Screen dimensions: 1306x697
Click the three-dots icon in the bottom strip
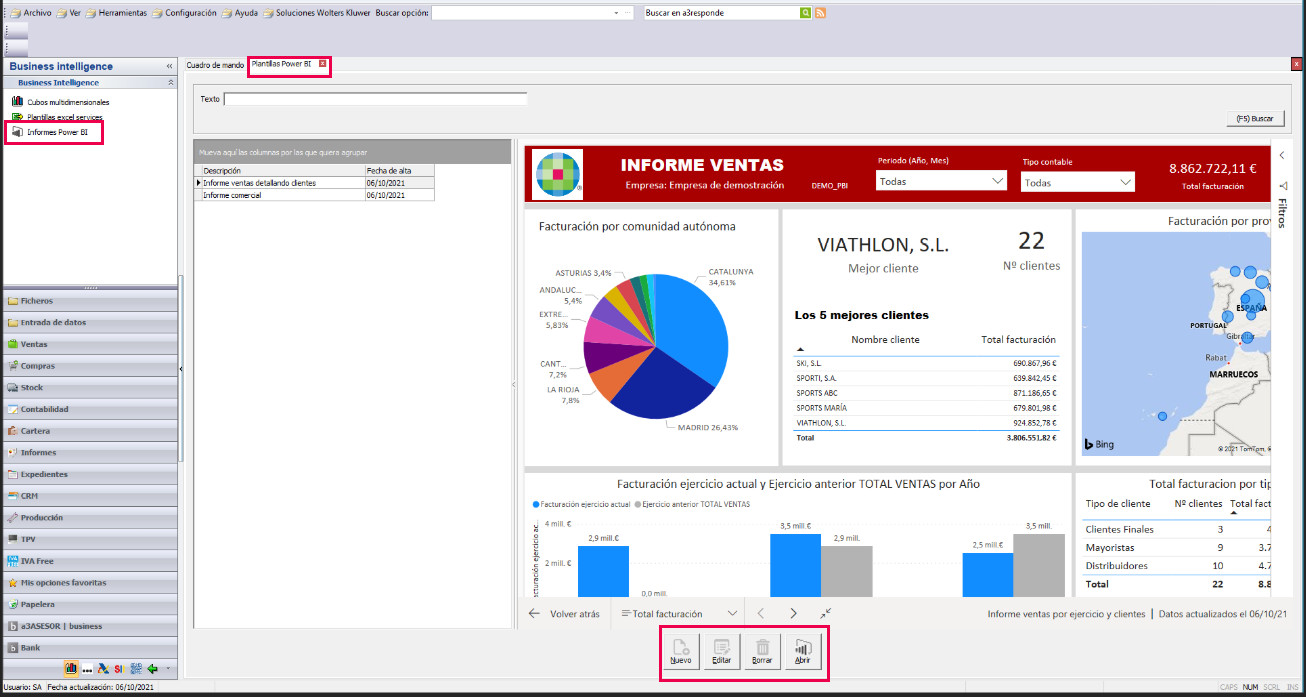pos(87,669)
